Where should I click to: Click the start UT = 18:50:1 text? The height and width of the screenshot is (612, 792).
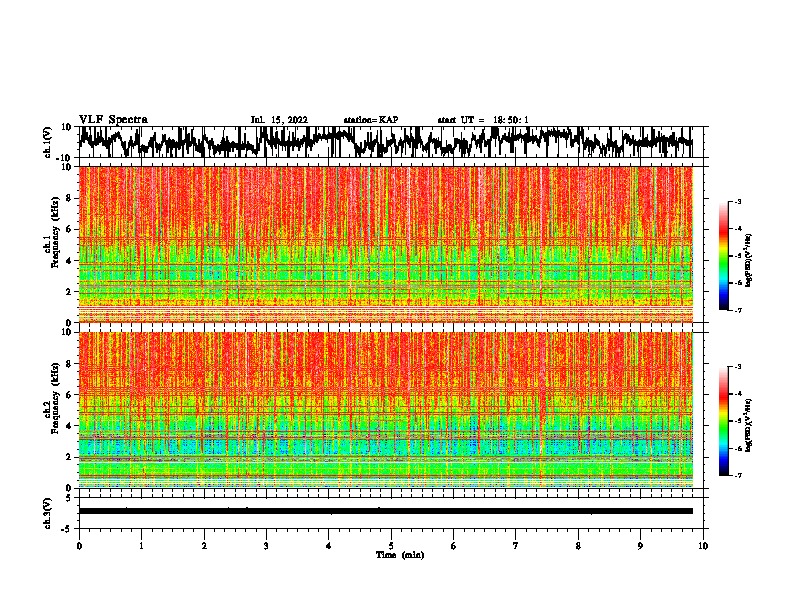point(483,120)
